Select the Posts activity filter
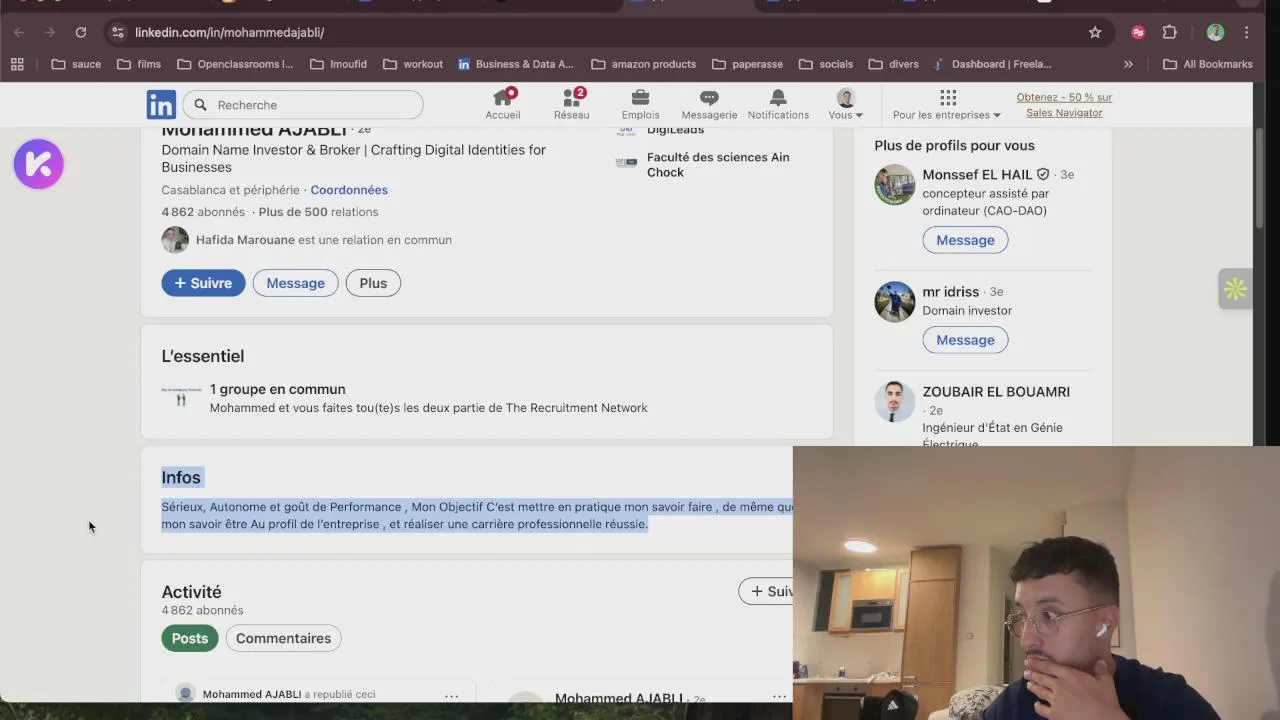The height and width of the screenshot is (720, 1280). click(189, 638)
